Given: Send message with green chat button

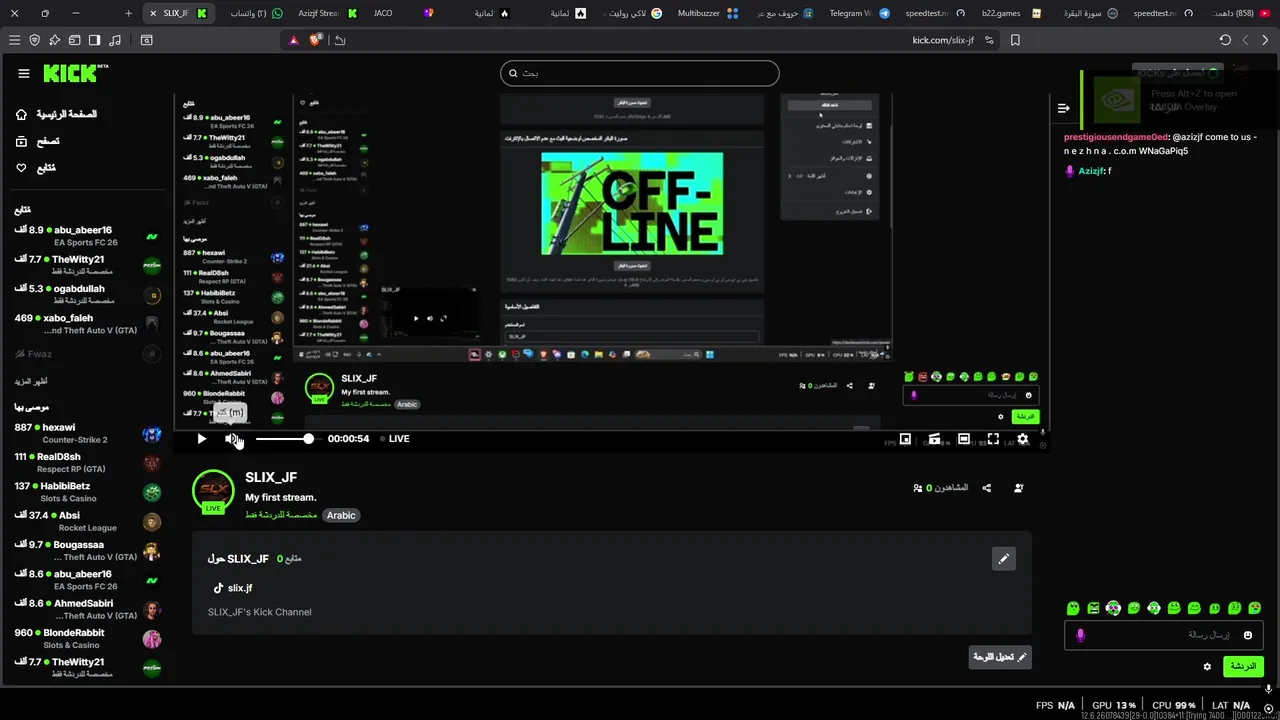Looking at the screenshot, I should click(1243, 666).
